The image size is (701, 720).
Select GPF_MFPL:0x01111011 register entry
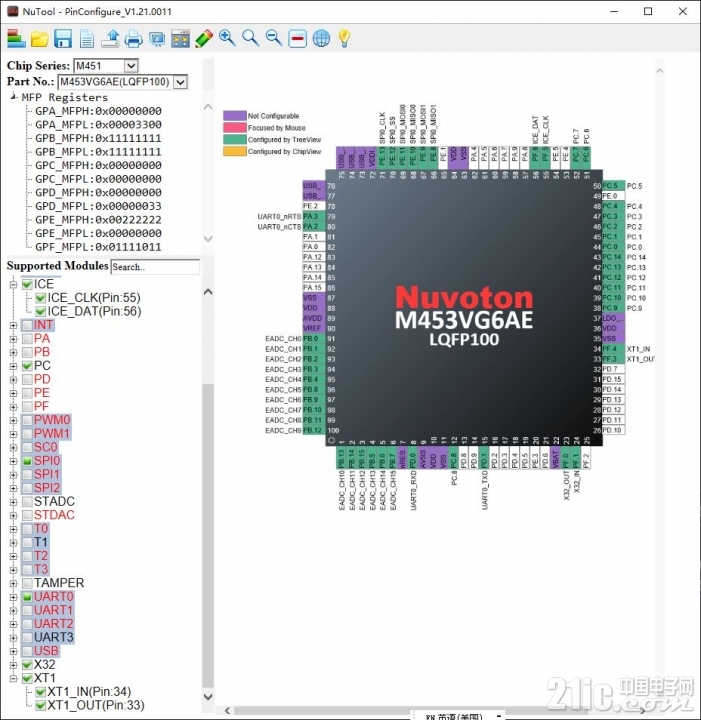point(98,247)
